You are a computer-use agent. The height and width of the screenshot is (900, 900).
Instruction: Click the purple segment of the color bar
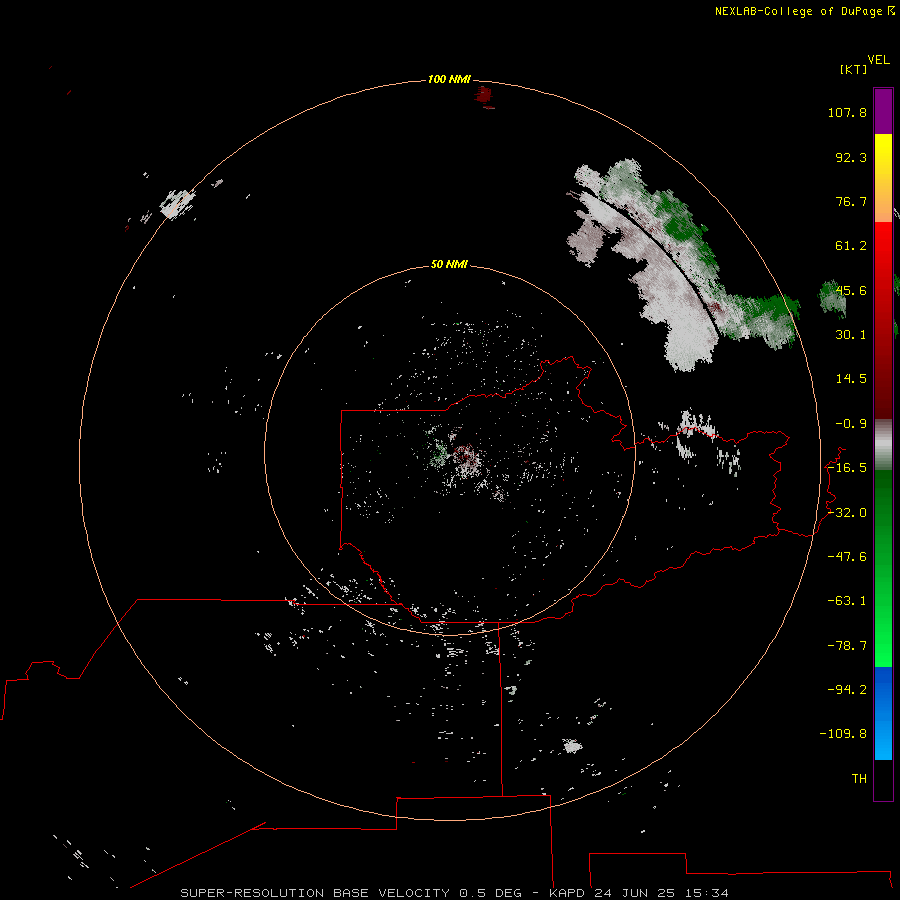pos(883,111)
